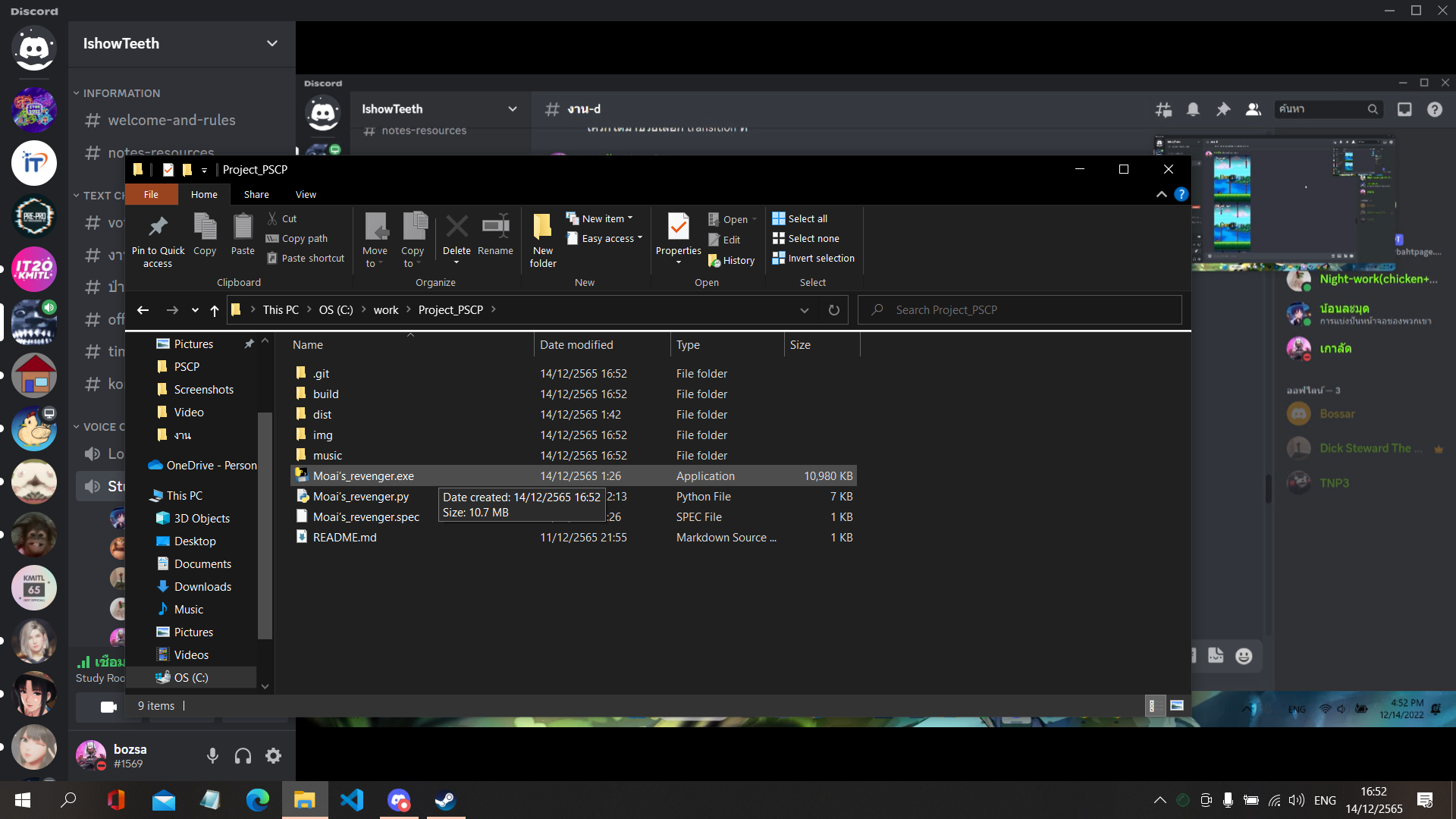Open the View ribbon tab
This screenshot has width=1456, height=819.
[306, 195]
